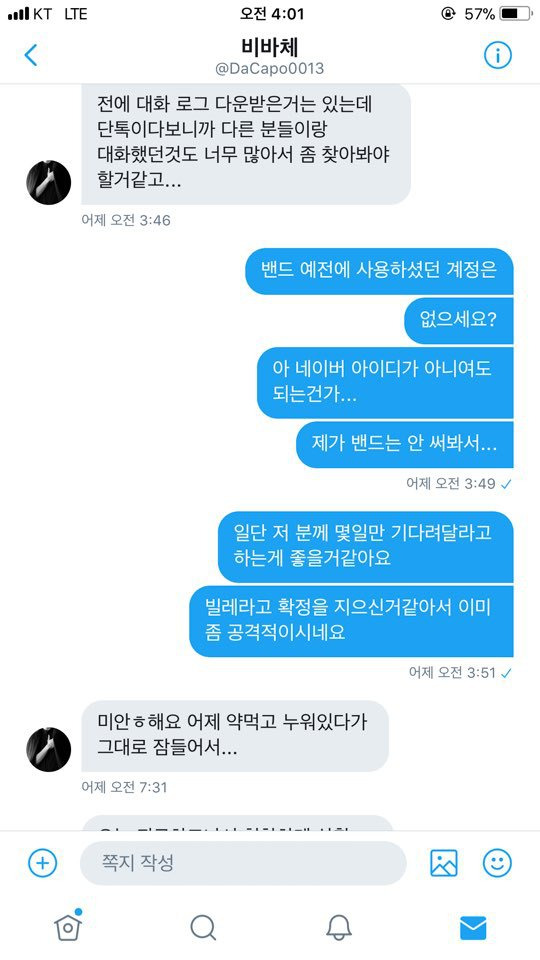
Task: Tap the plus icon to add media
Action: (43, 863)
